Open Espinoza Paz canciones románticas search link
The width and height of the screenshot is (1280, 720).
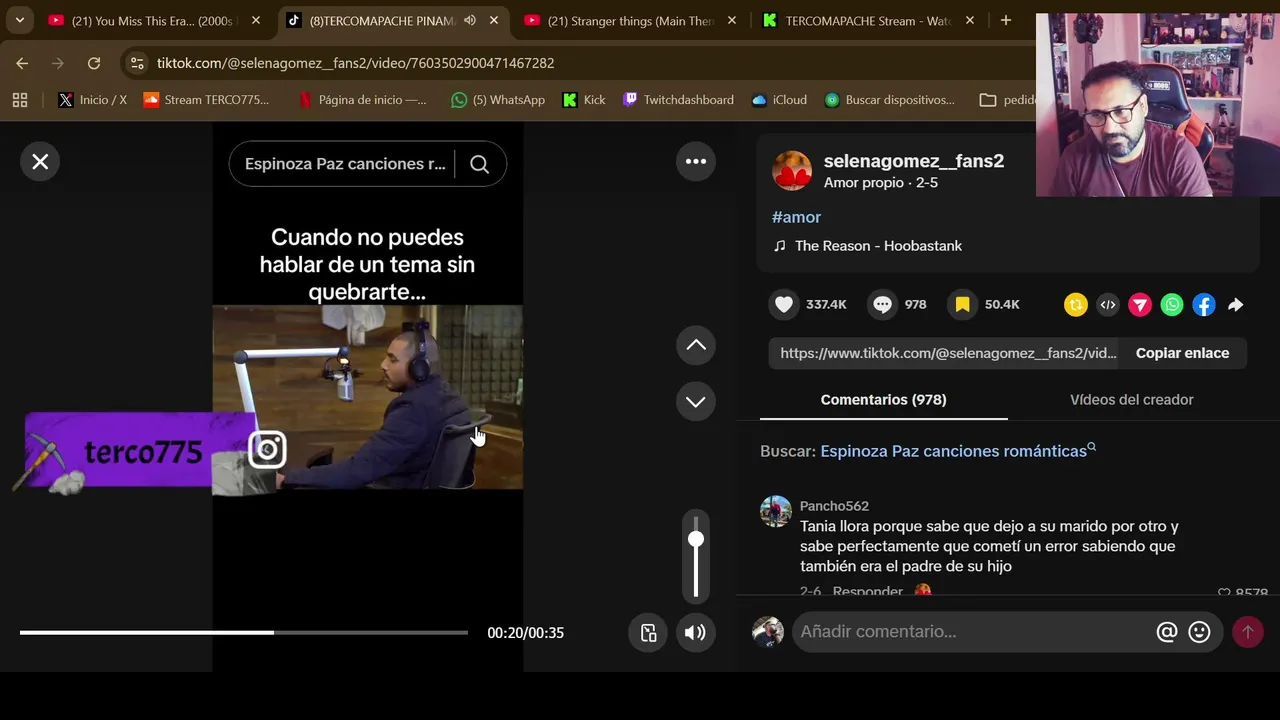tap(958, 451)
